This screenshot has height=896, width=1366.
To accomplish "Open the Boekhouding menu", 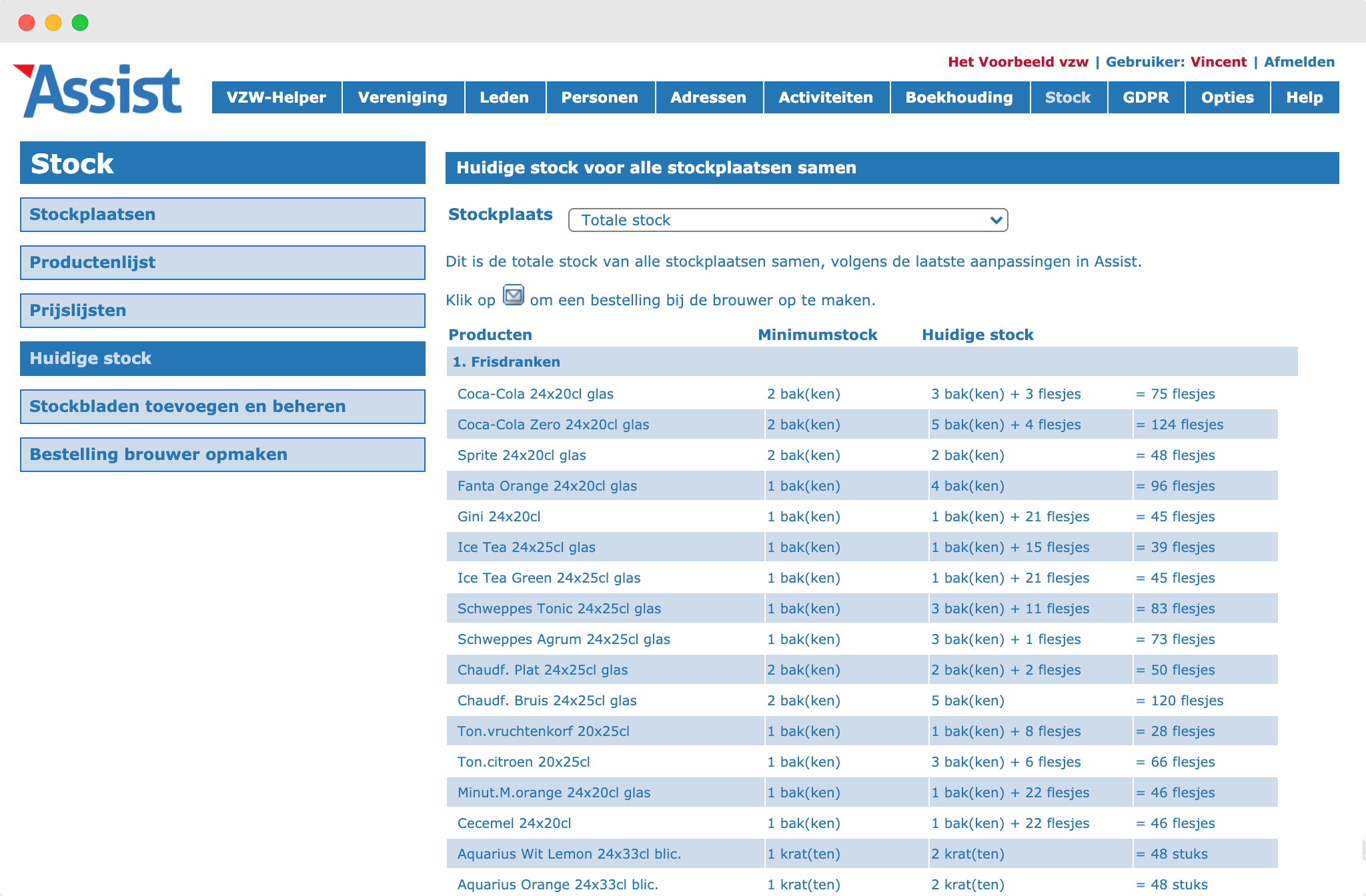I will point(959,97).
